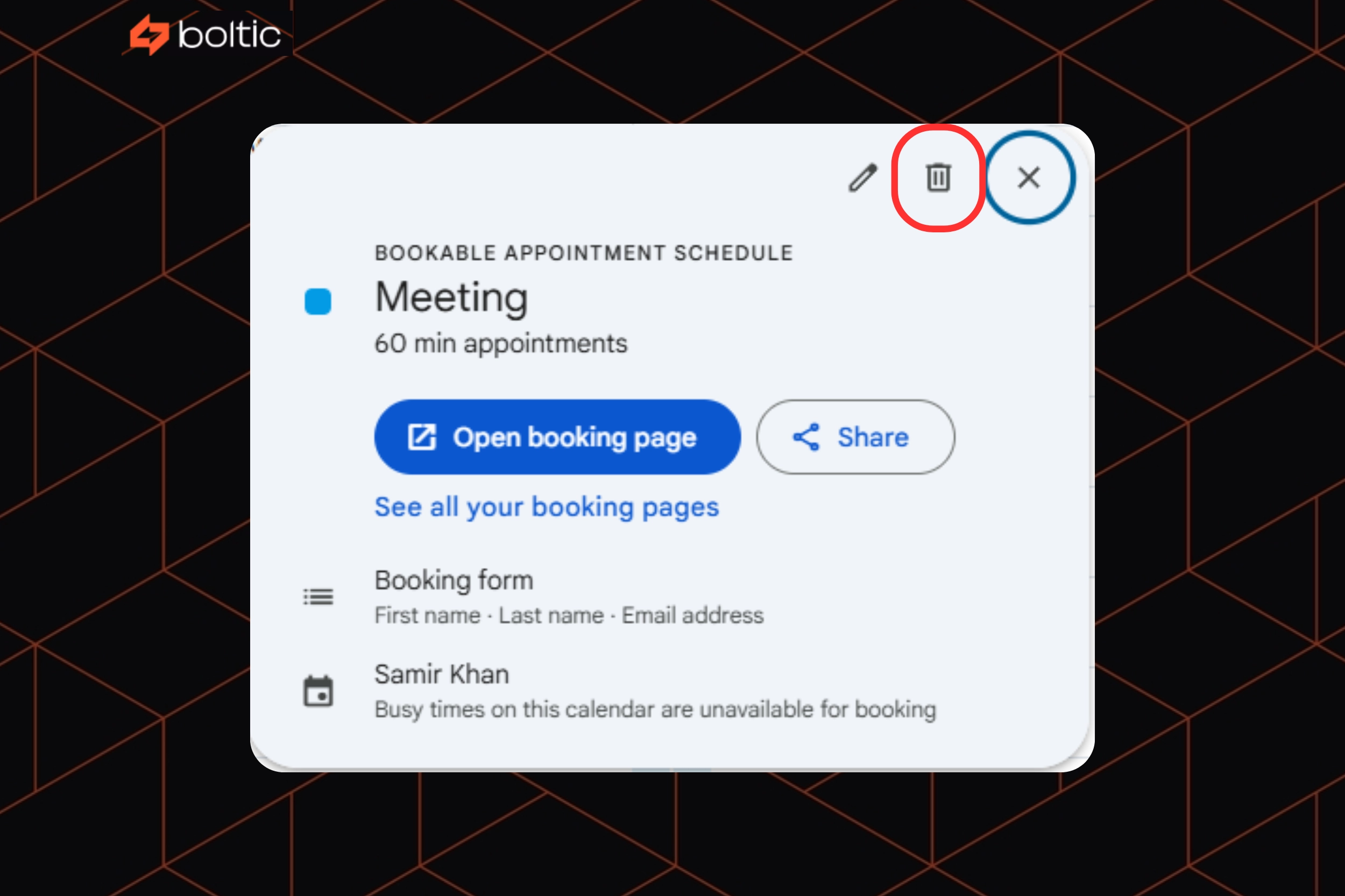Viewport: 1345px width, 896px height.
Task: Select the Meeting schedule title
Action: [x=451, y=298]
